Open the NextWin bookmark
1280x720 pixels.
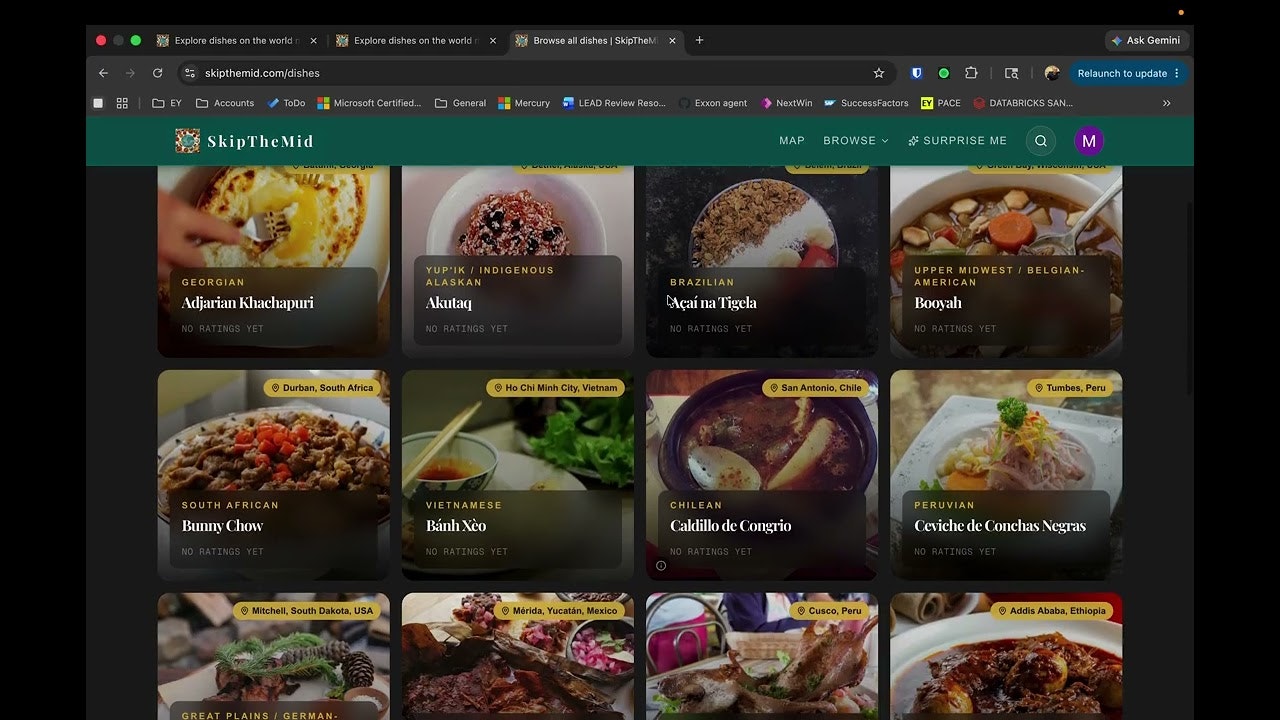pyautogui.click(x=786, y=103)
